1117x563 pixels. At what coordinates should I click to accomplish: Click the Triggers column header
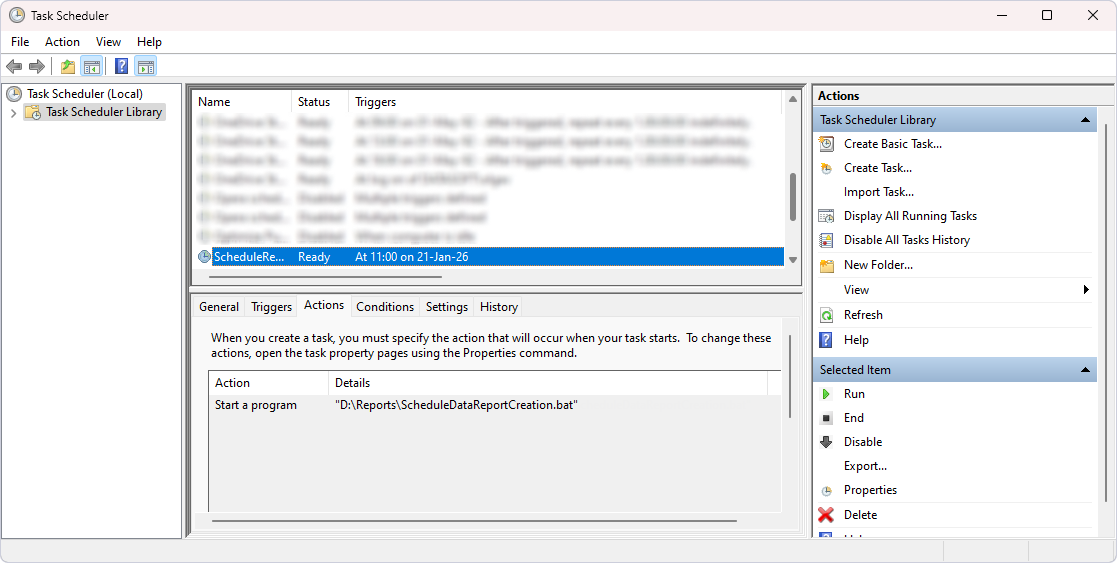pyautogui.click(x=566, y=102)
